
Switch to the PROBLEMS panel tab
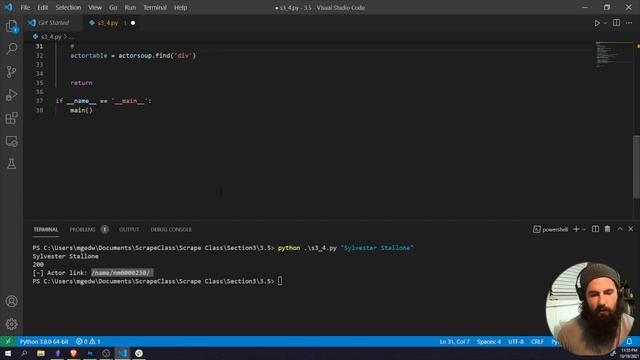click(82, 229)
